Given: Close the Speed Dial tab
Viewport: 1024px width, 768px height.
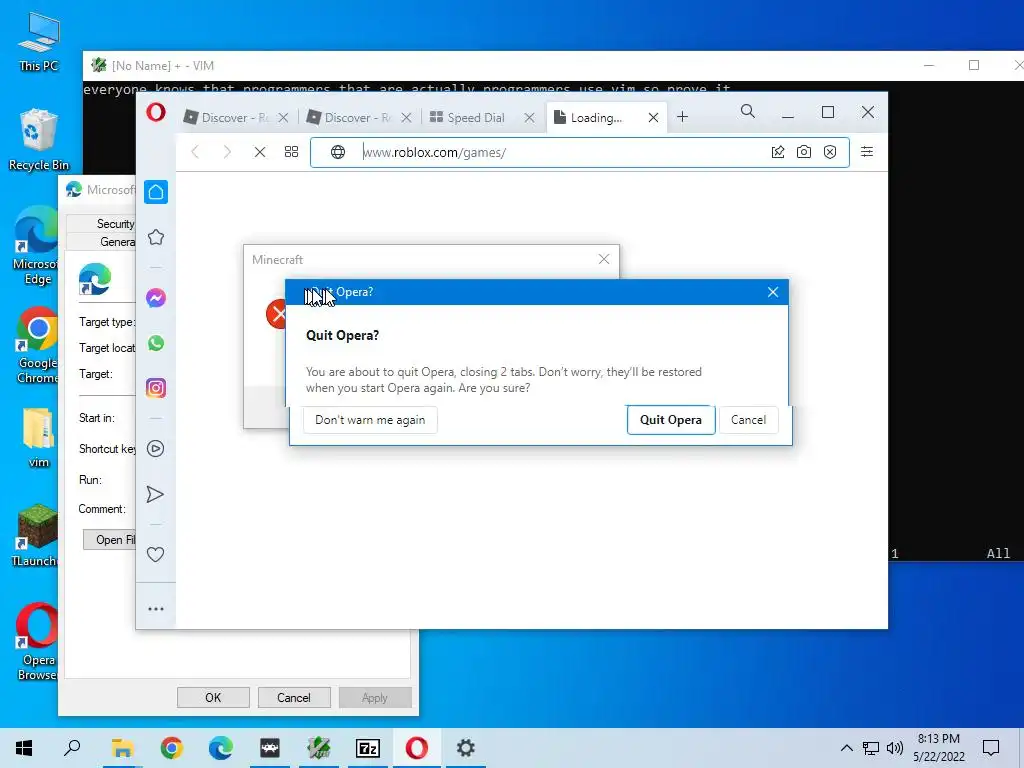Looking at the screenshot, I should click(x=530, y=118).
